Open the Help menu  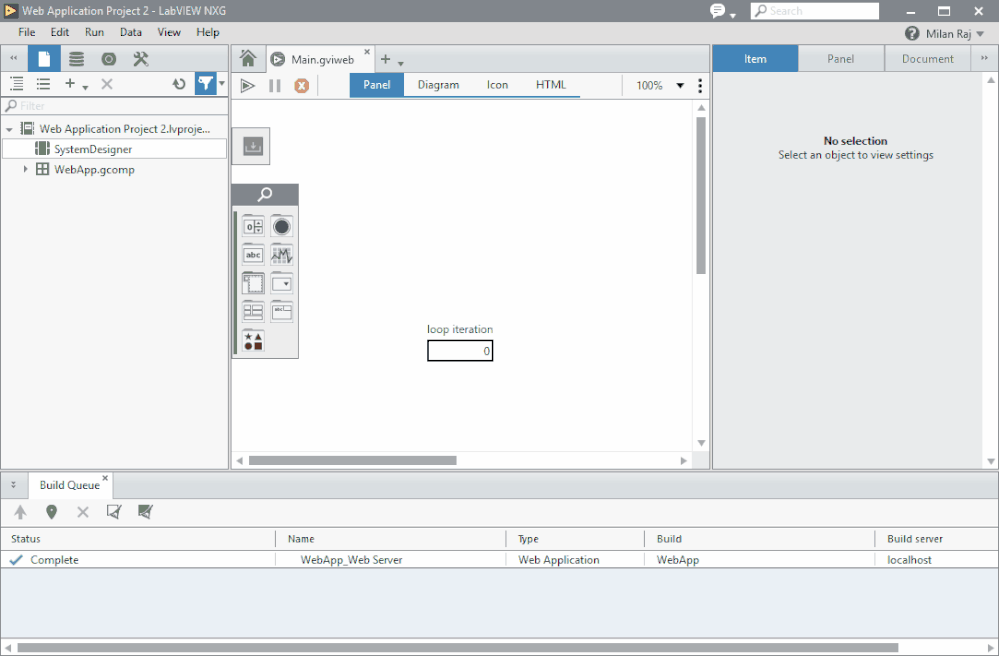coord(208,32)
